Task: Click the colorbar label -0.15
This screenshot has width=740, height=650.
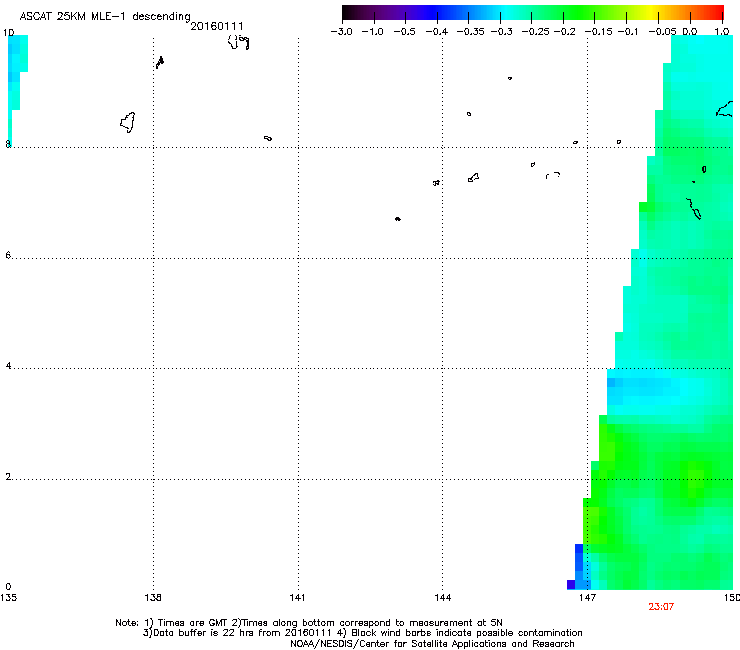Action: pyautogui.click(x=598, y=32)
